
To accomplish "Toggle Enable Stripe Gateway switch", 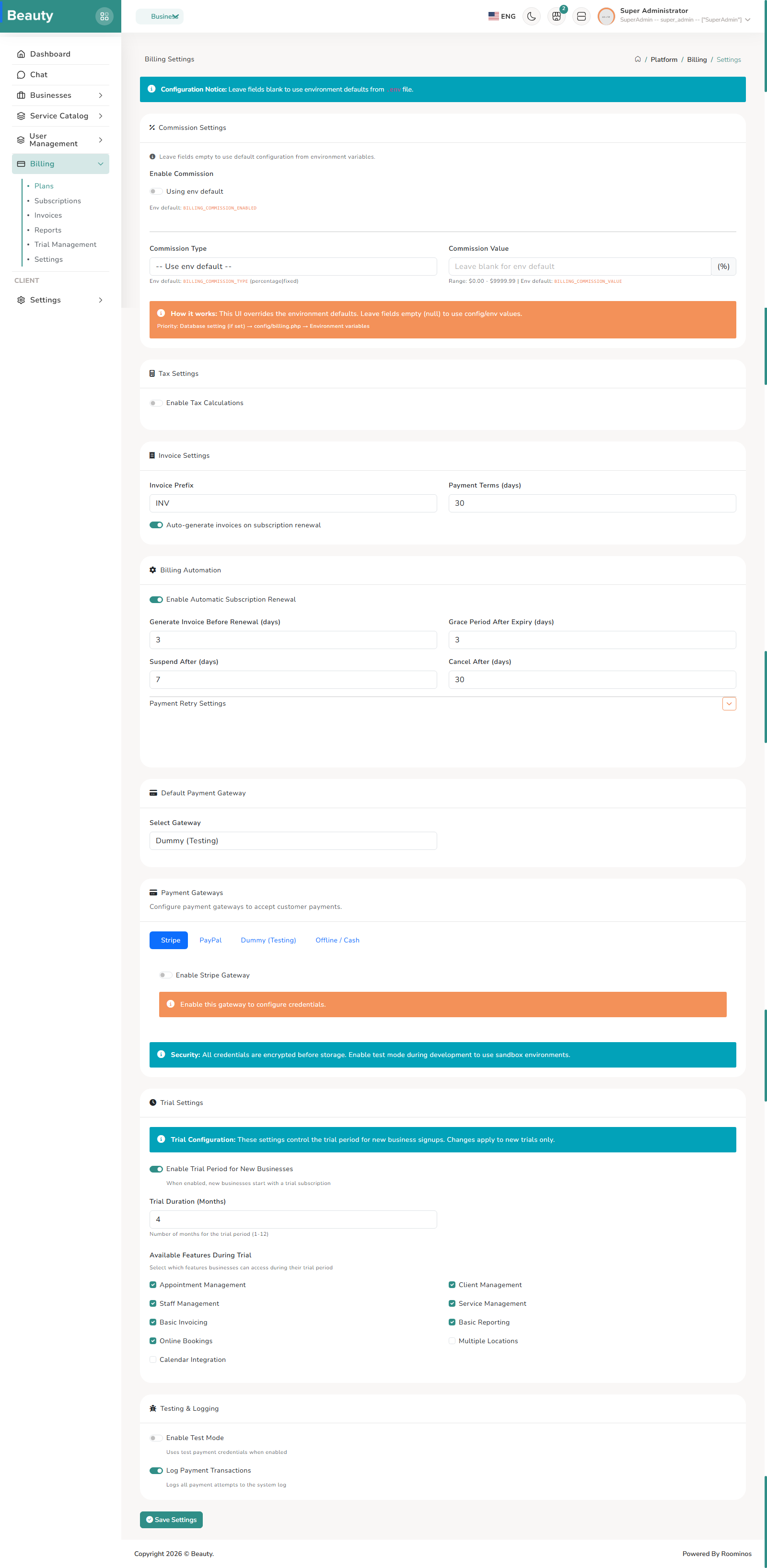I will (165, 975).
